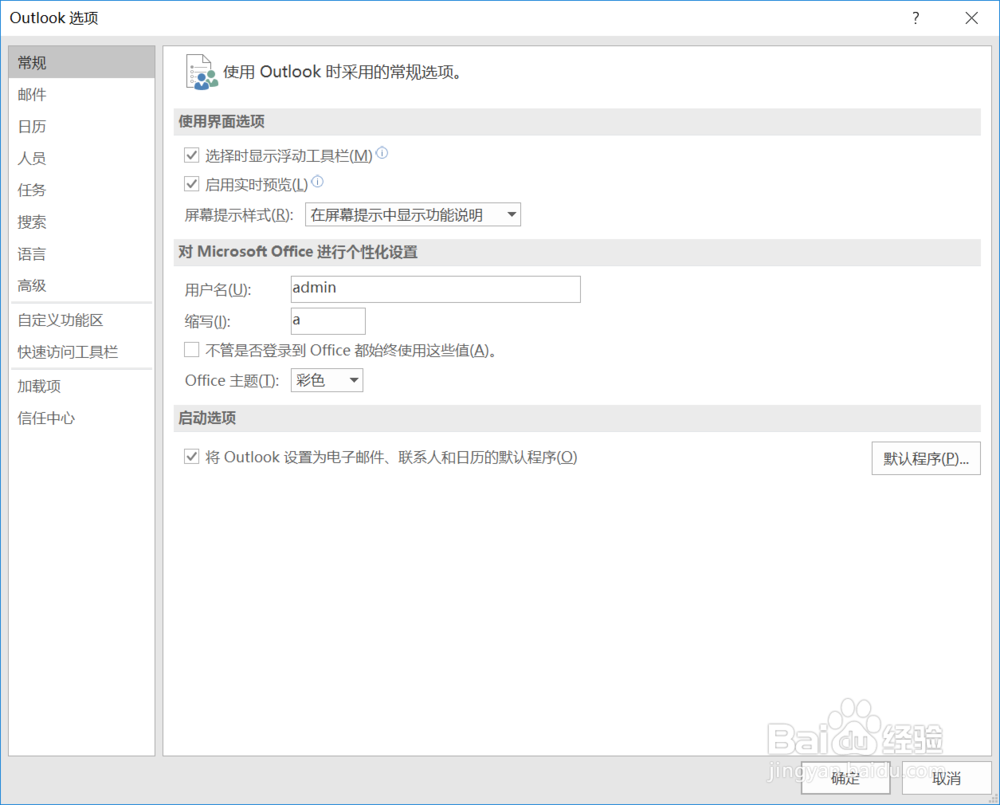Screen dimensions: 1000x805
Task: Go to 人员 options
Action: coord(82,158)
